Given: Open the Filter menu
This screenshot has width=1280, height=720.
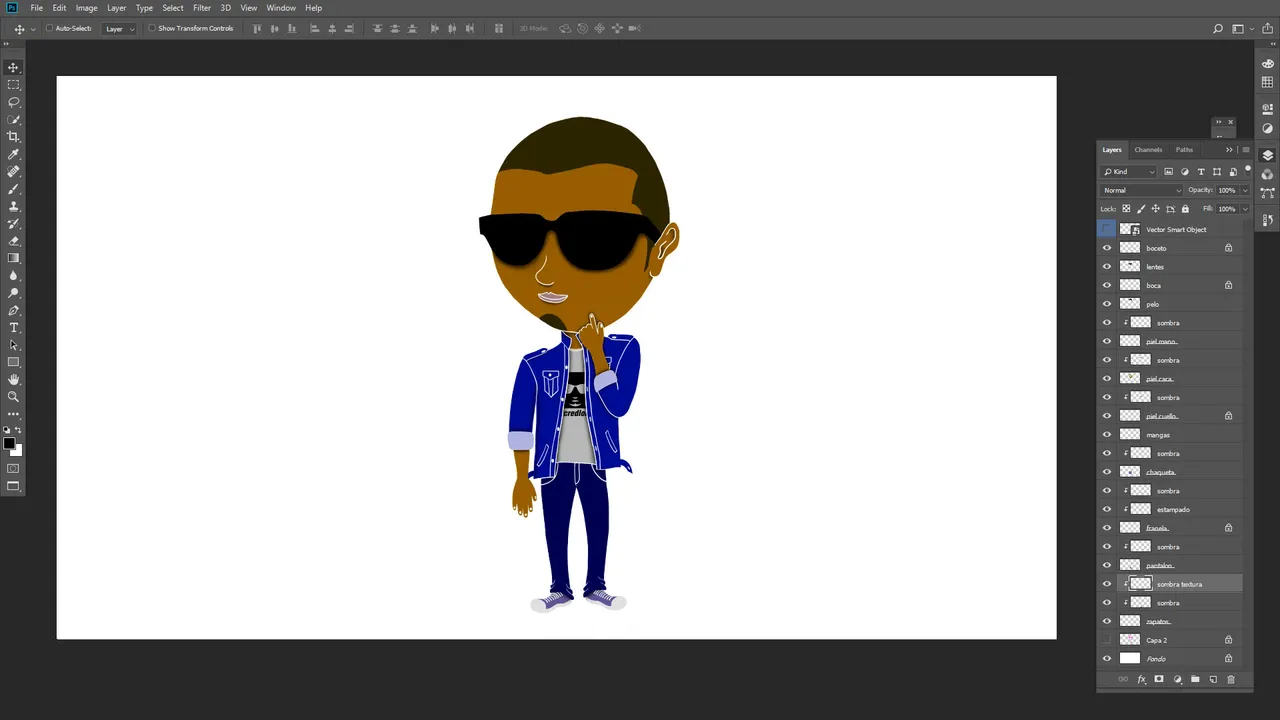Looking at the screenshot, I should [202, 8].
